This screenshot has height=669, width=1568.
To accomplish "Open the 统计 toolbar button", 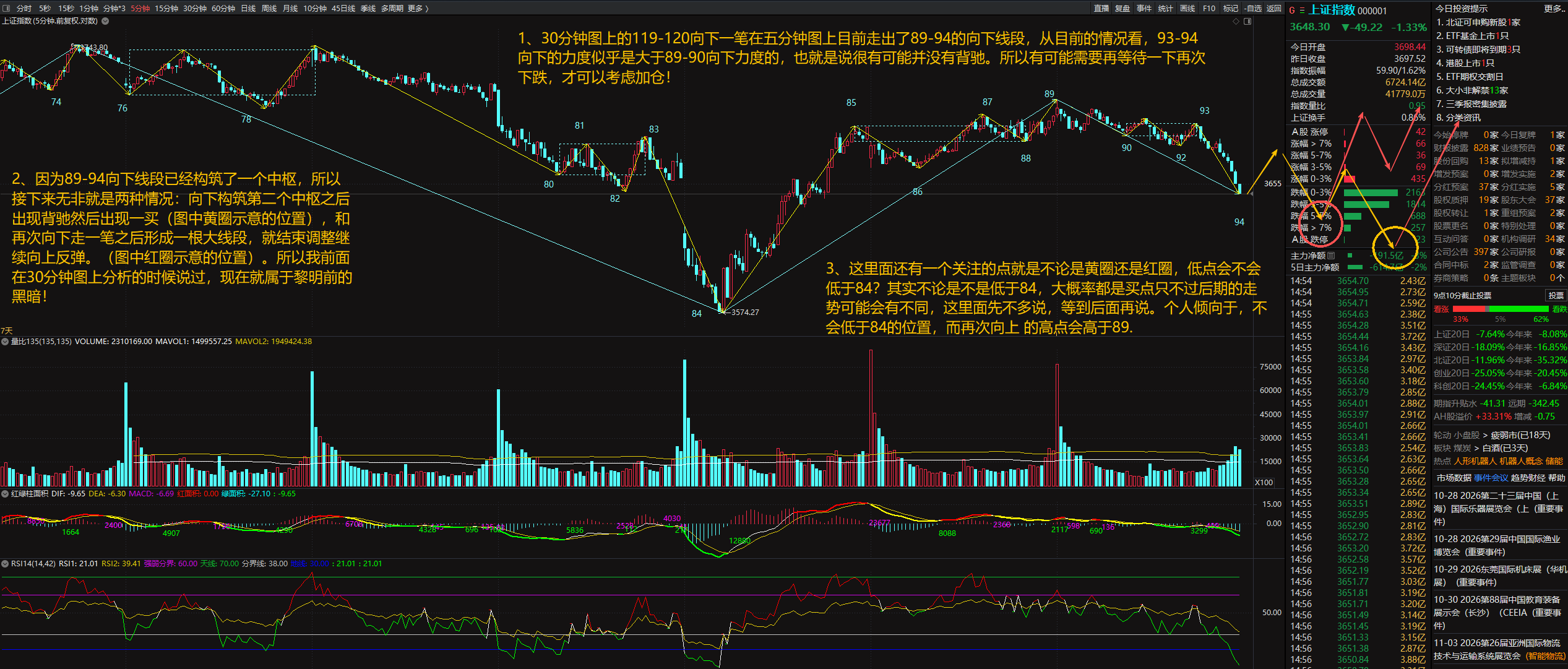I will point(1166,8).
